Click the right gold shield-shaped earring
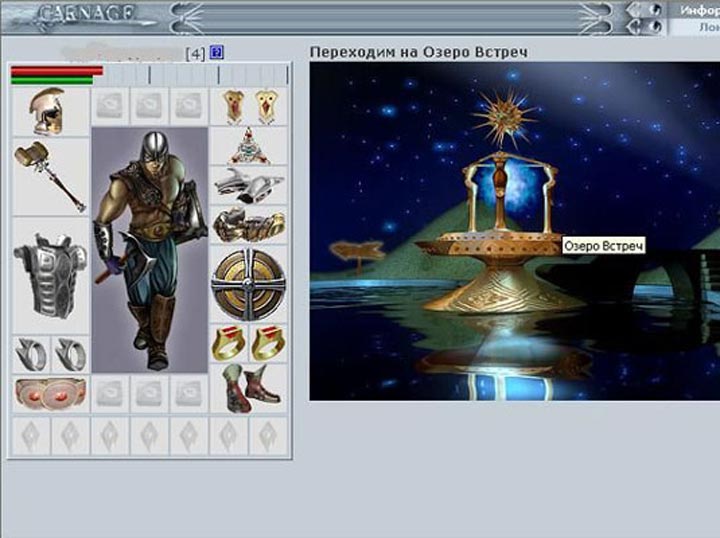Viewport: 720px width, 538px height. pos(266,106)
